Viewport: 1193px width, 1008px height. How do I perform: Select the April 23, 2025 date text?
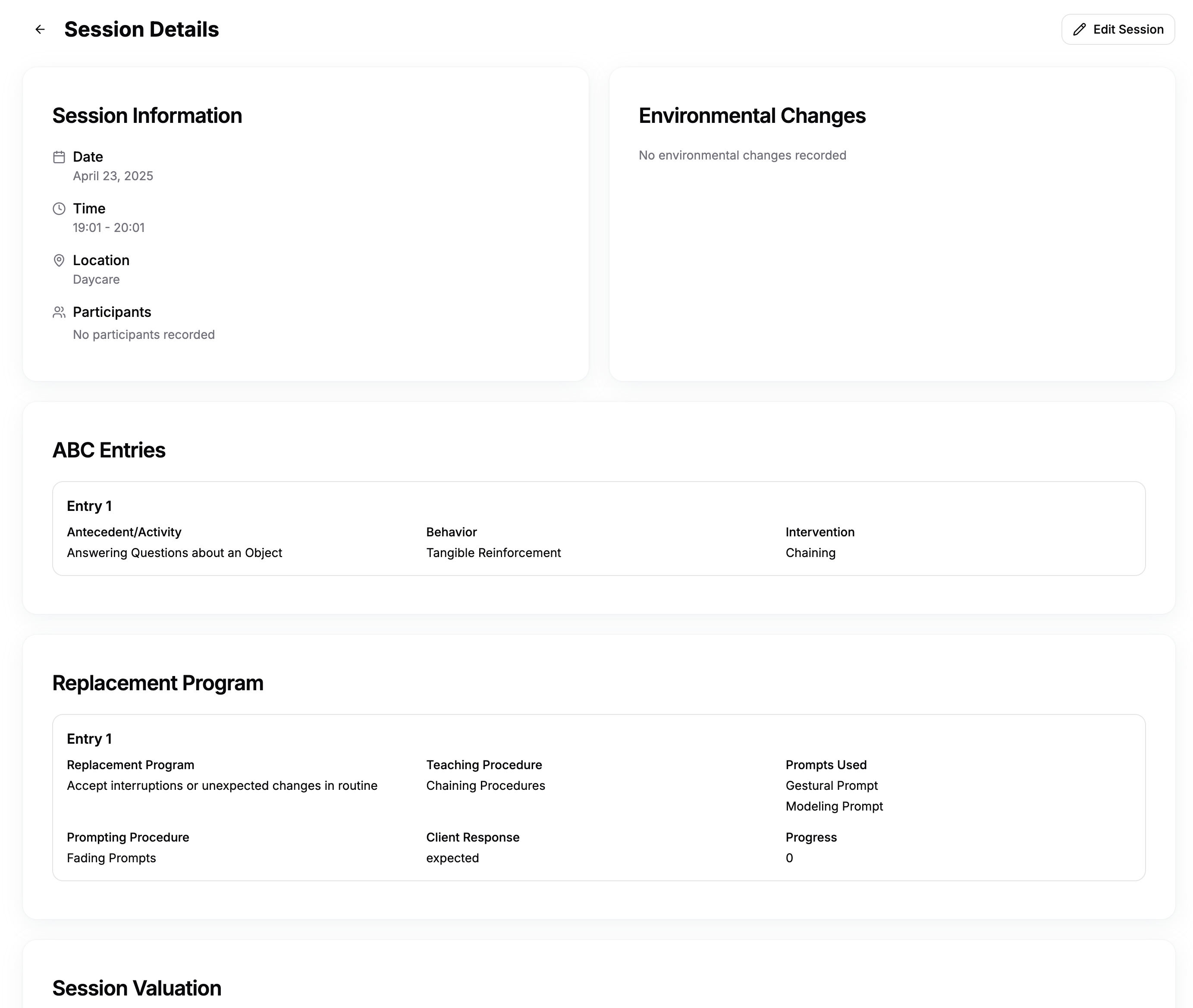click(113, 176)
